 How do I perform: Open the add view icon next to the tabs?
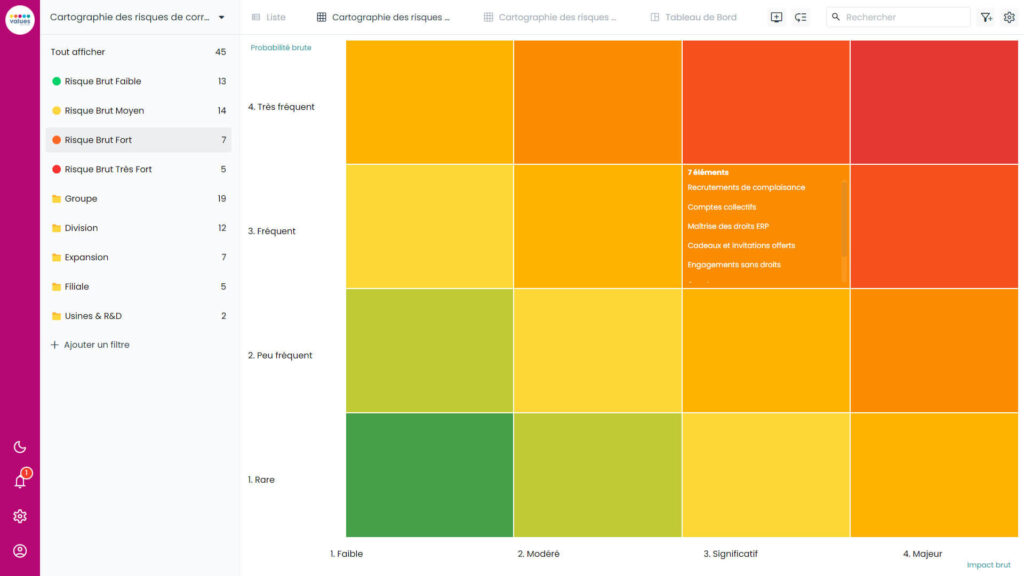(x=777, y=17)
